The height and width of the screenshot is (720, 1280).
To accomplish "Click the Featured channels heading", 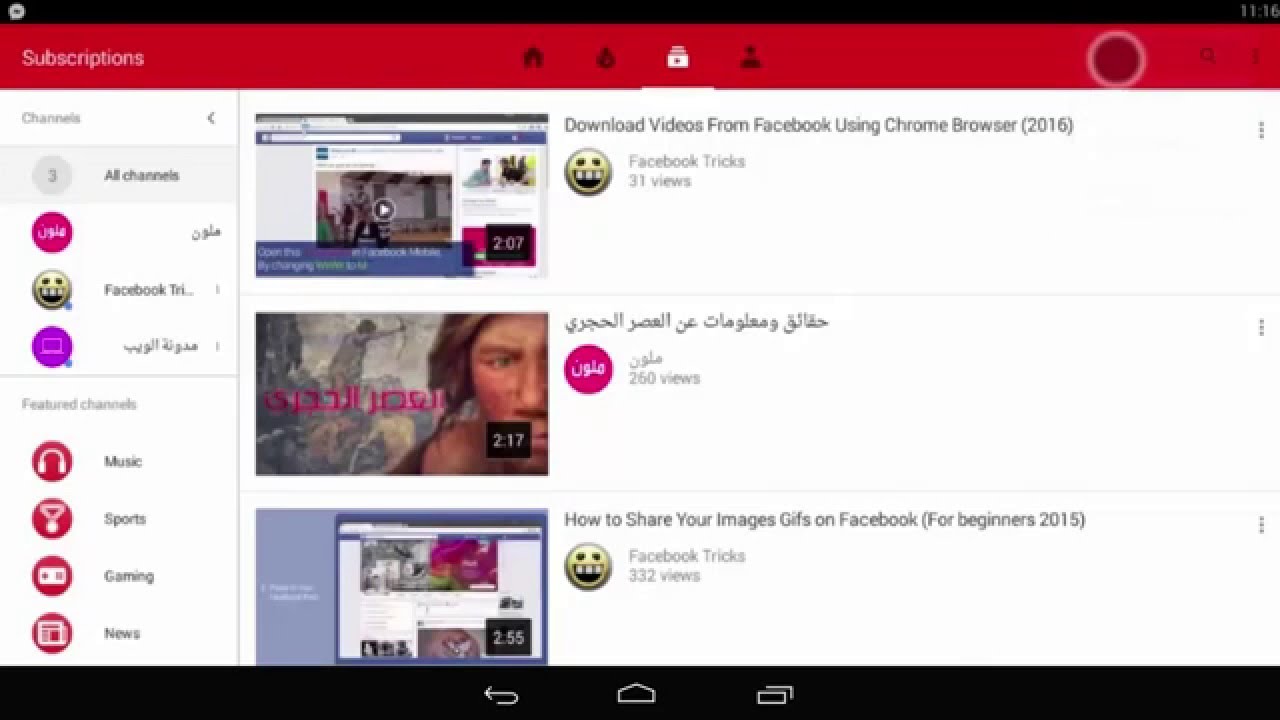I will click(79, 404).
